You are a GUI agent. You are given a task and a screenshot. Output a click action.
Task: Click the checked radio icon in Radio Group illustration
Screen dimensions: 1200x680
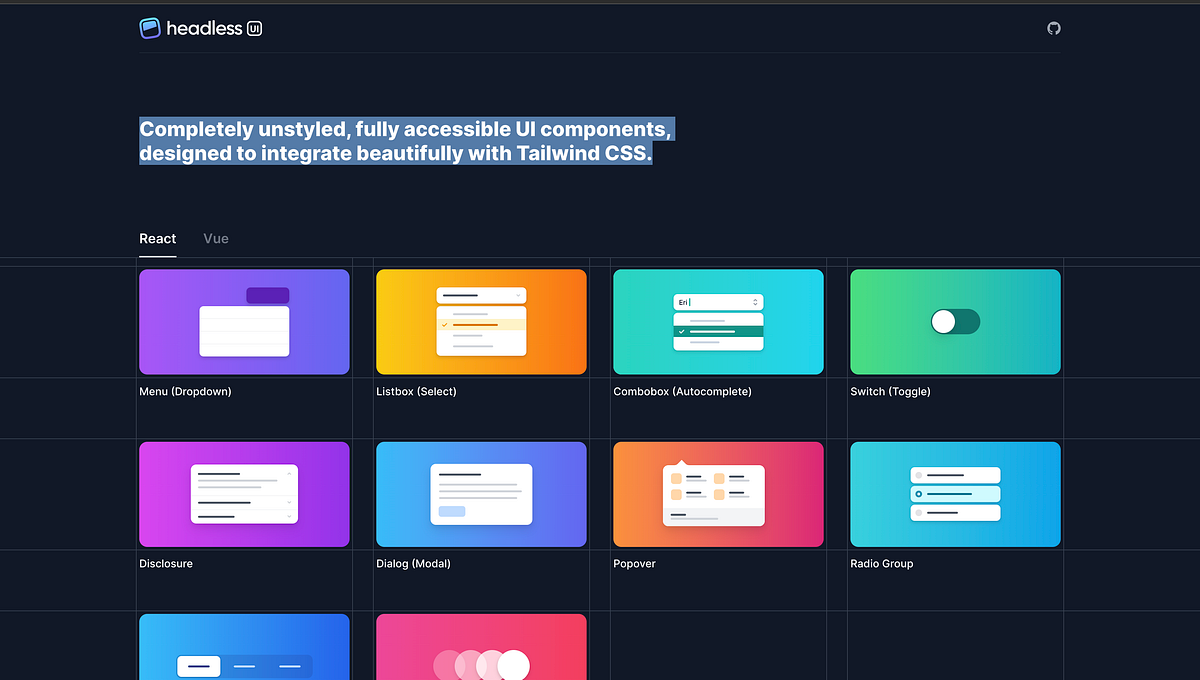click(919, 494)
